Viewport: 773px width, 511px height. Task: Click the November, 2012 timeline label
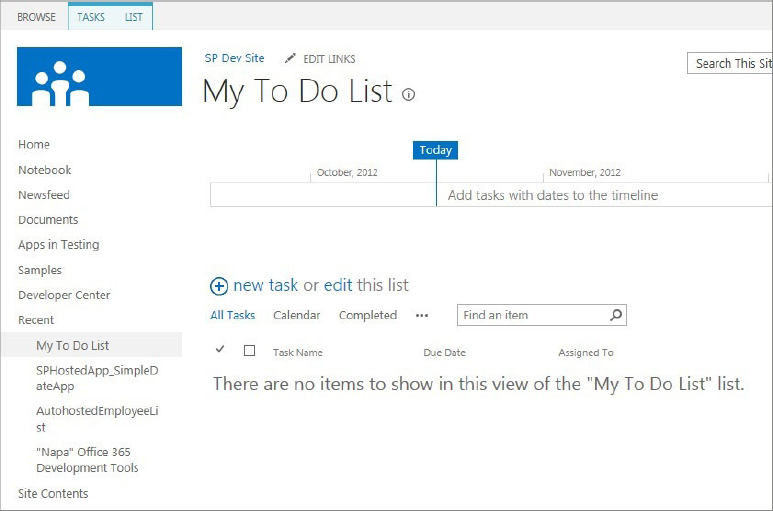click(585, 172)
